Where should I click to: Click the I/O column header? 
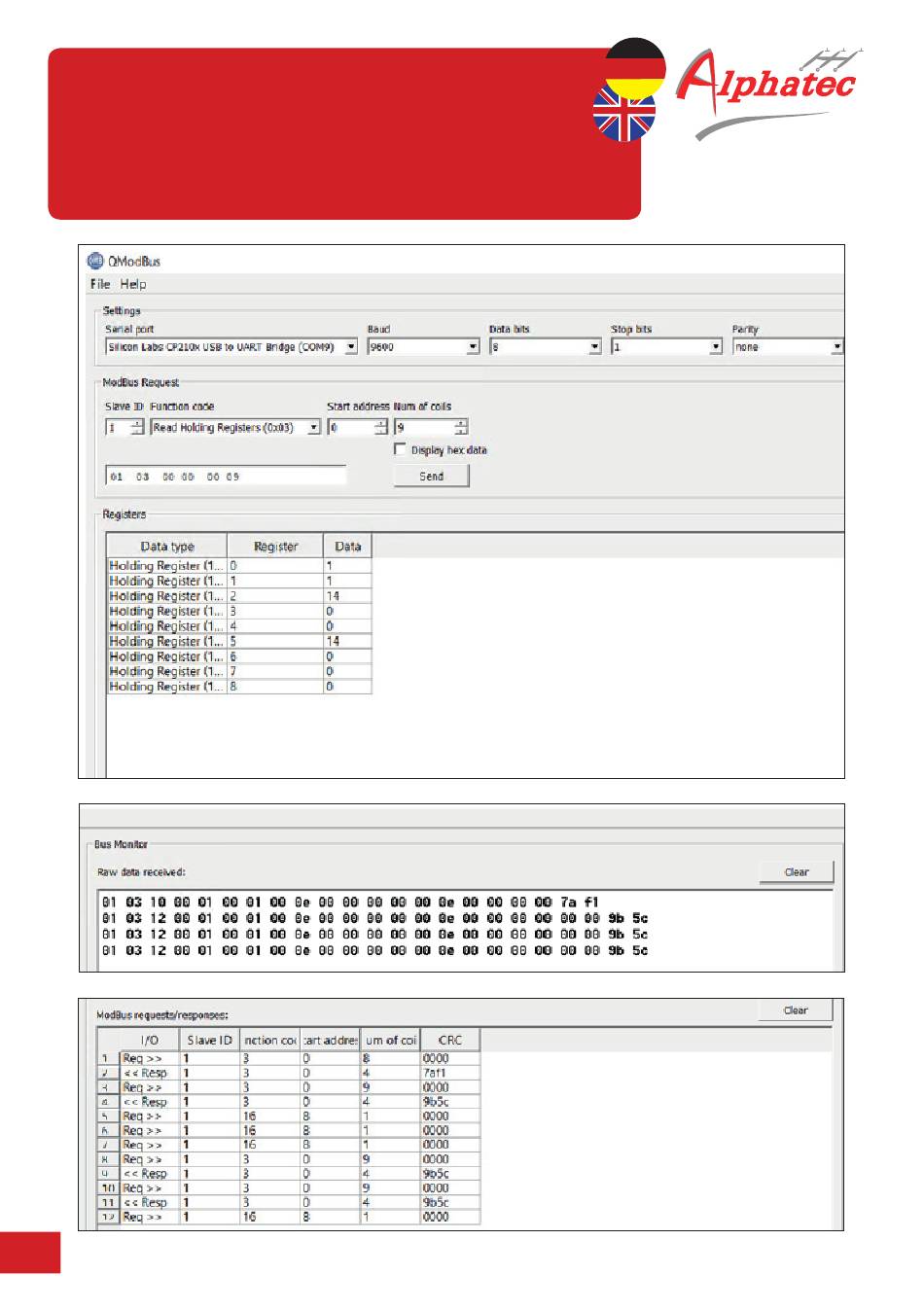click(149, 1040)
